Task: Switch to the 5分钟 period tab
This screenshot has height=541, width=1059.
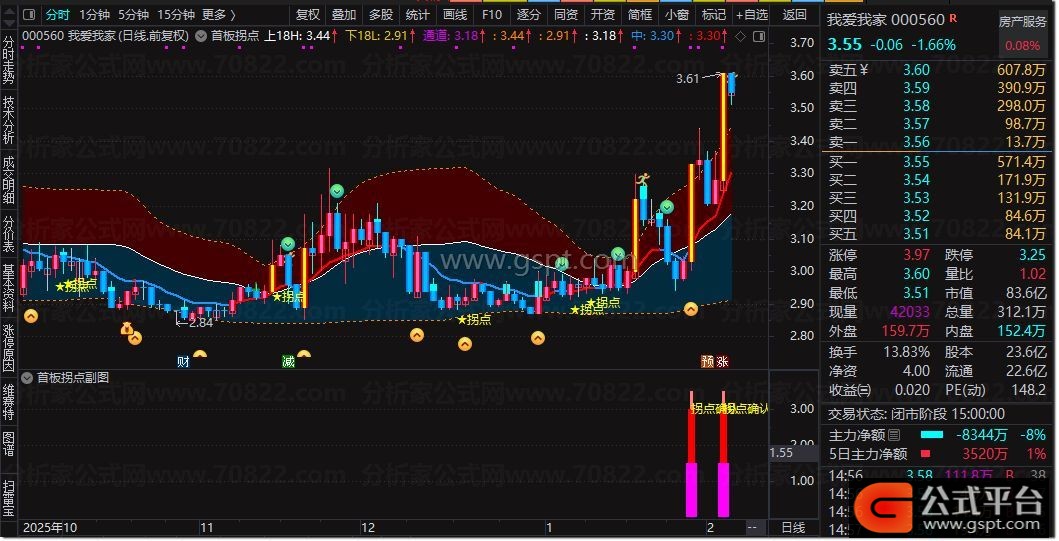Action: 134,15
